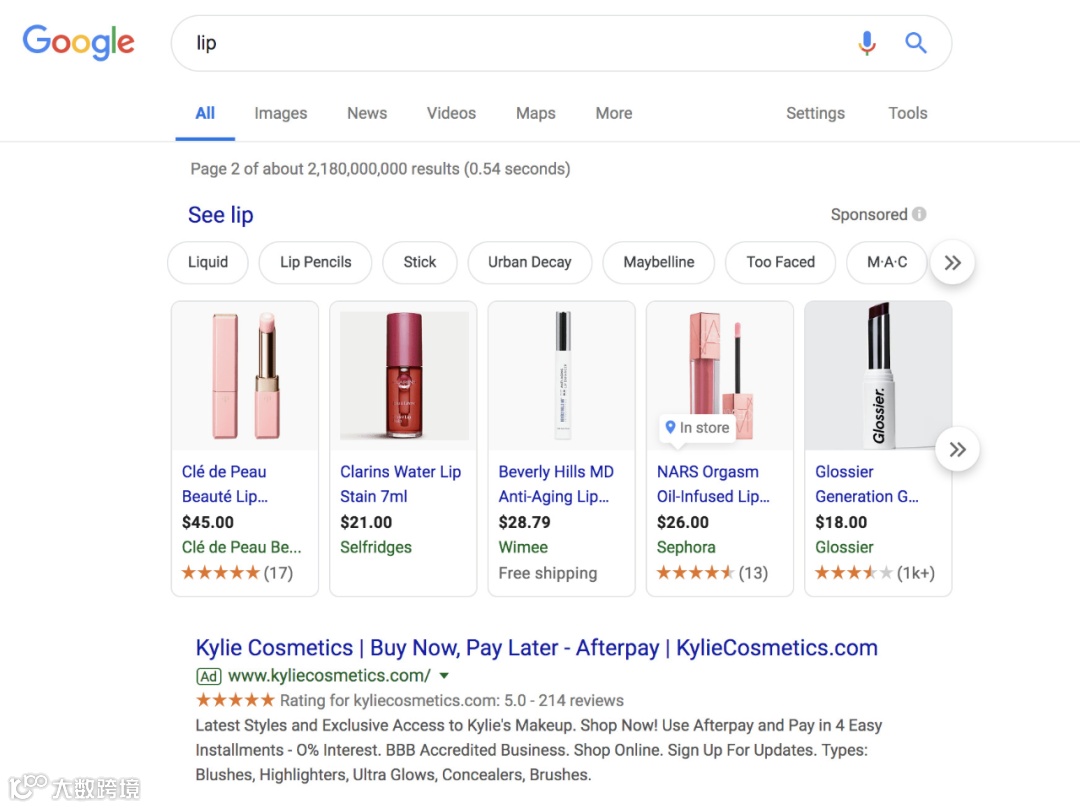Image resolution: width=1080 pixels, height=808 pixels.
Task: Click the voice search microphone icon
Action: (867, 43)
